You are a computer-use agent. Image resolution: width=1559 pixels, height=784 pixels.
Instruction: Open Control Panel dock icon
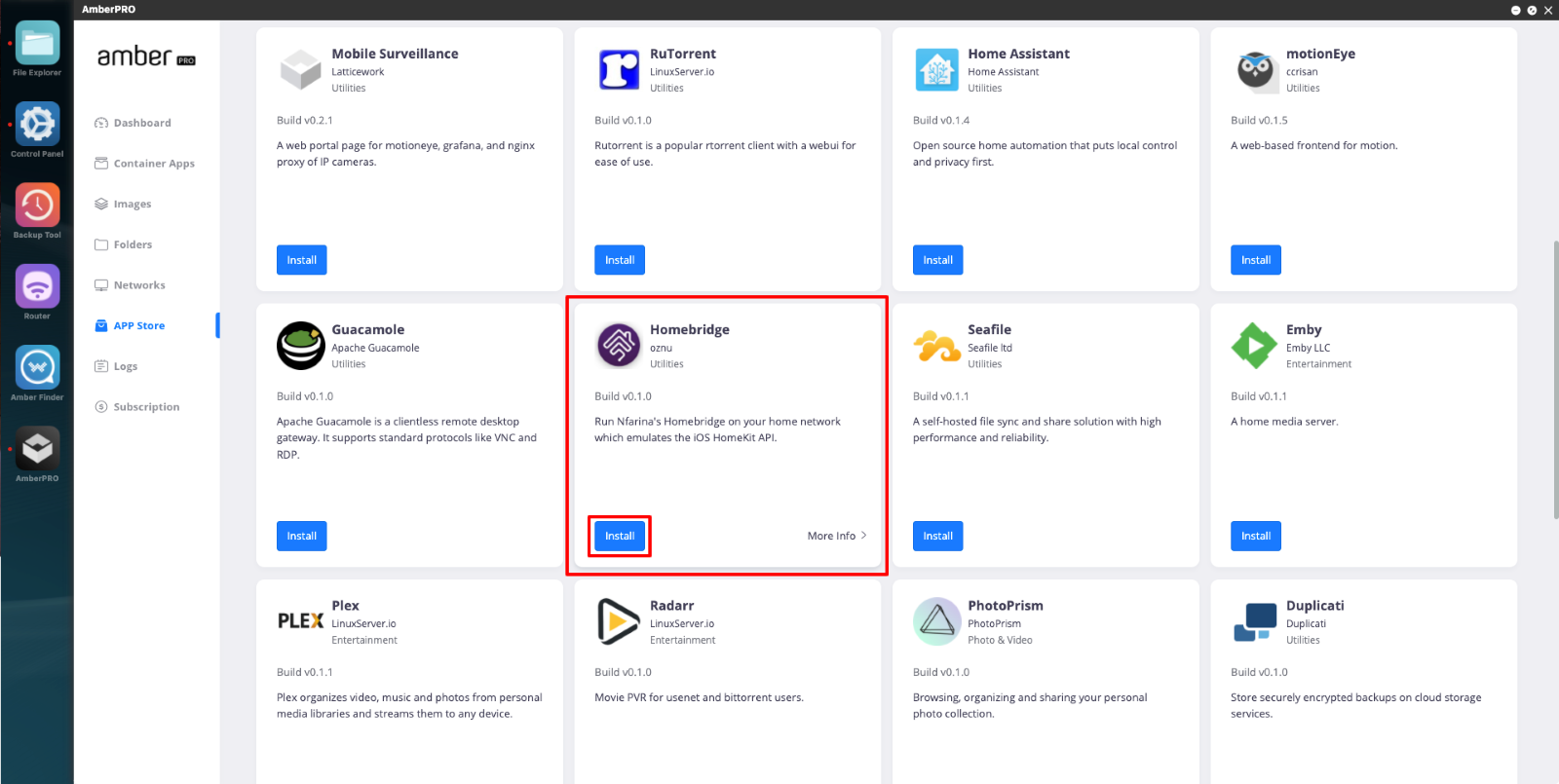[37, 124]
